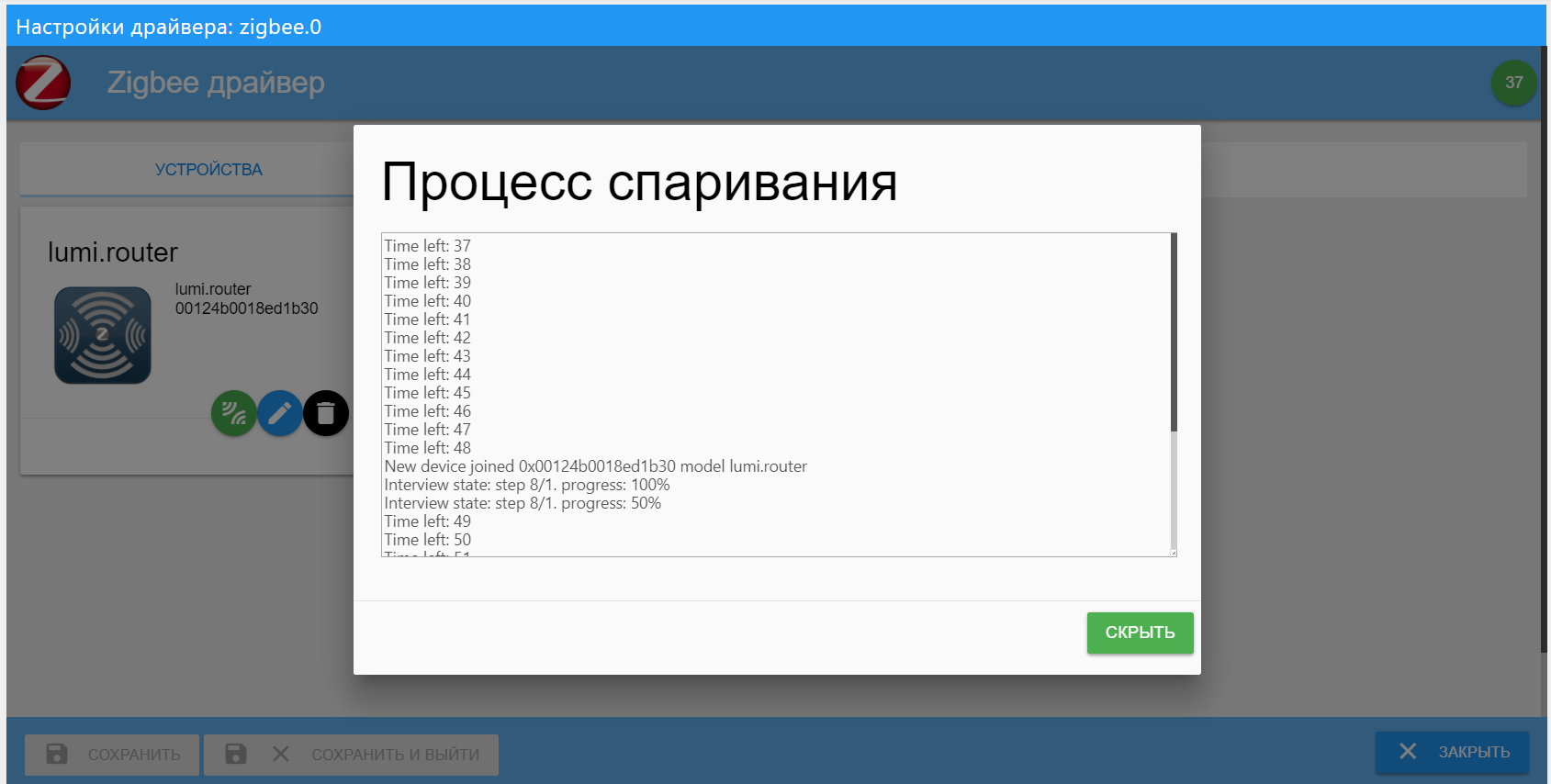
Task: Click the red Zigbee logo icon
Action: [43, 83]
